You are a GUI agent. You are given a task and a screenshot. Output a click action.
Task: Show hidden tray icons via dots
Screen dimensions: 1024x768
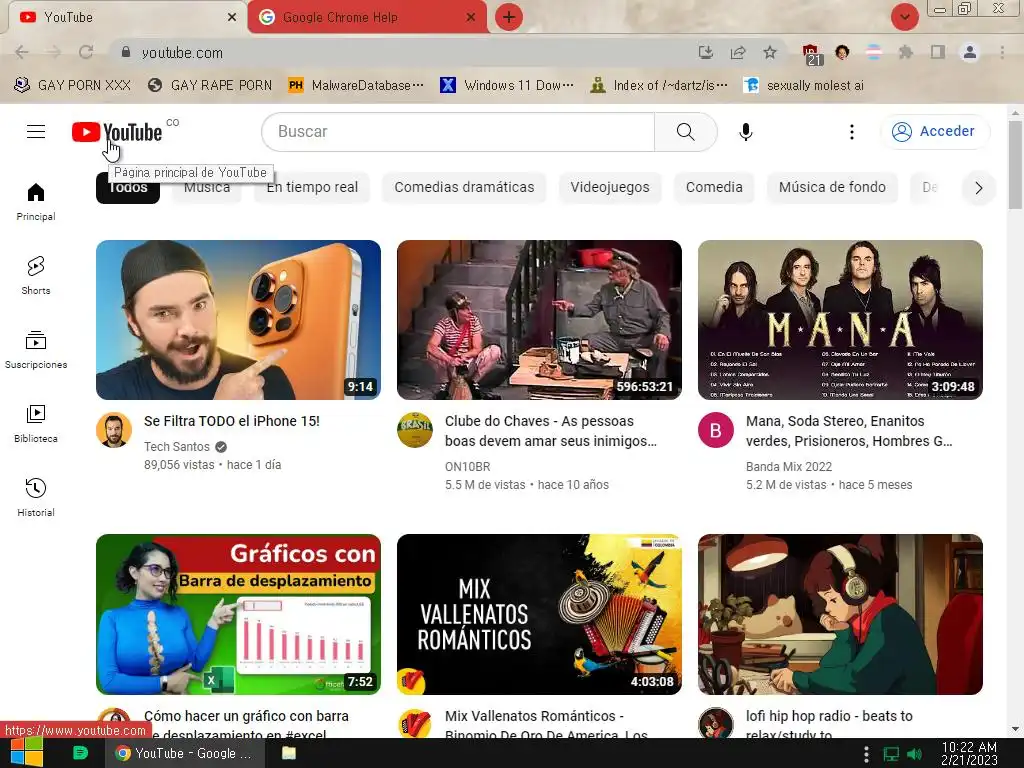point(866,754)
